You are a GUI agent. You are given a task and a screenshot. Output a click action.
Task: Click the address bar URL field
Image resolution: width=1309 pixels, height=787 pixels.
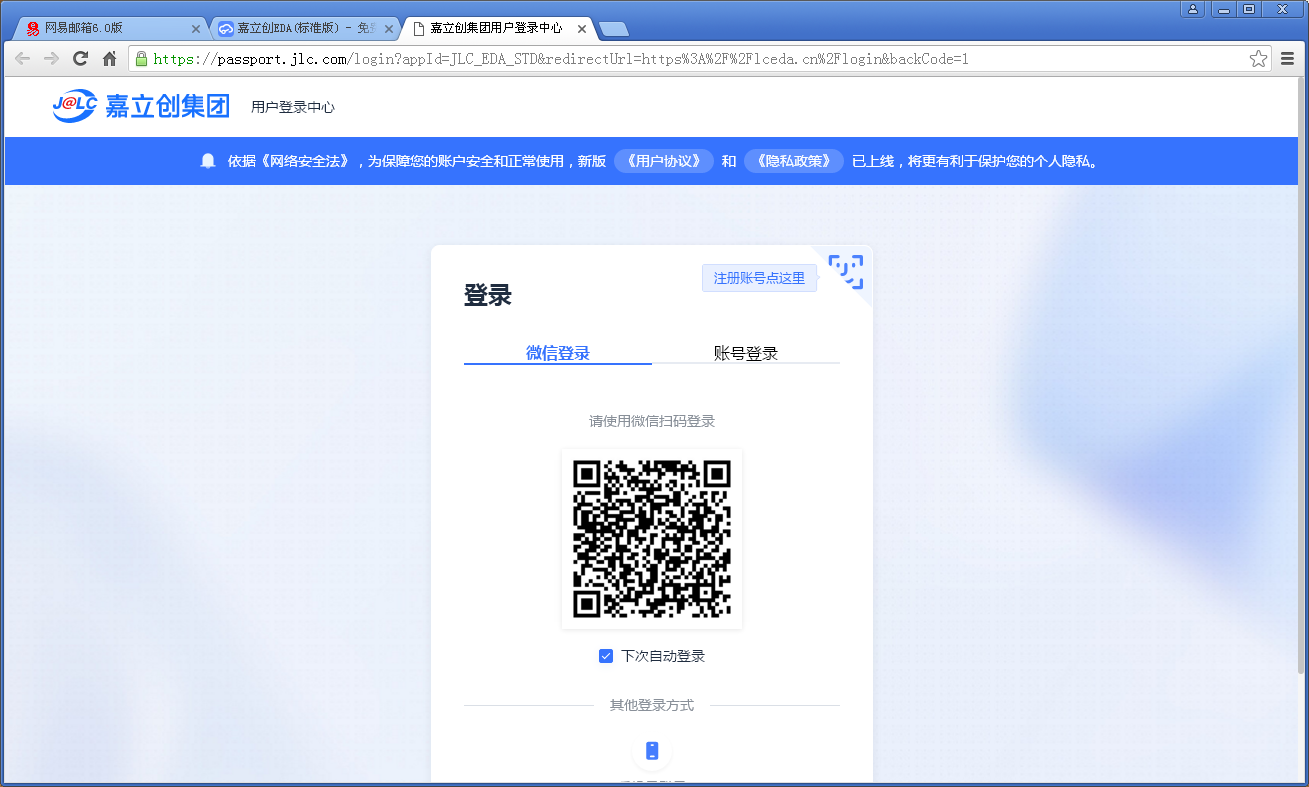pos(700,59)
